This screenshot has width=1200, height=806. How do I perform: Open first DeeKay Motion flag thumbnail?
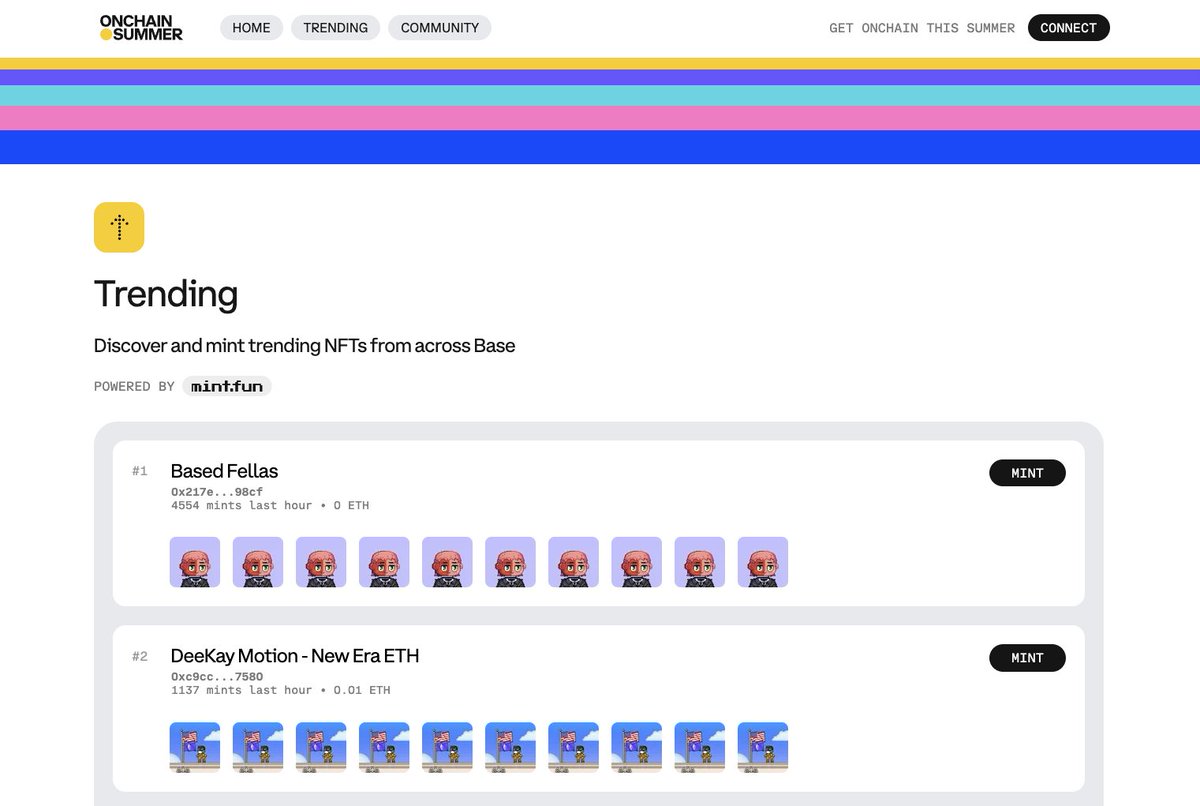195,747
